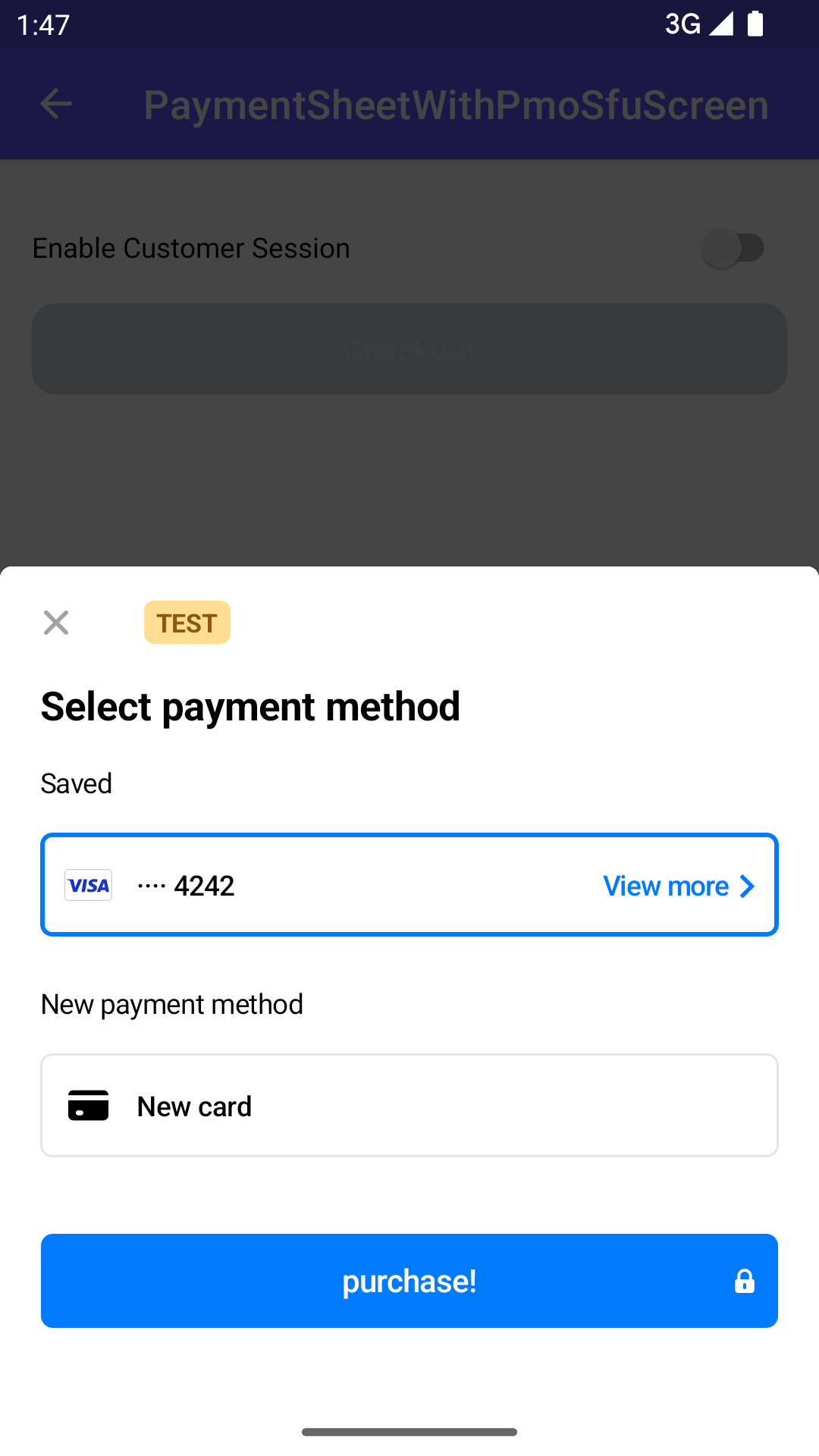Tap the bottom navigation gesture handle
The height and width of the screenshot is (1456, 819).
409,1432
